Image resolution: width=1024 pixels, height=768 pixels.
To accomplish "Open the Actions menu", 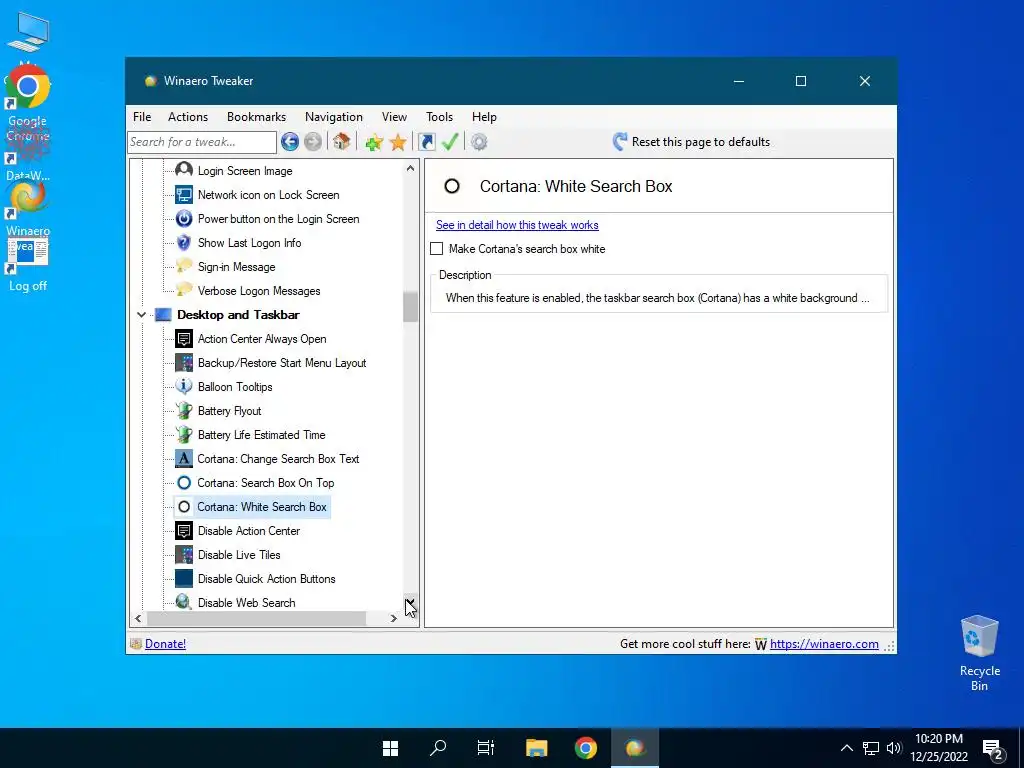I will click(188, 117).
